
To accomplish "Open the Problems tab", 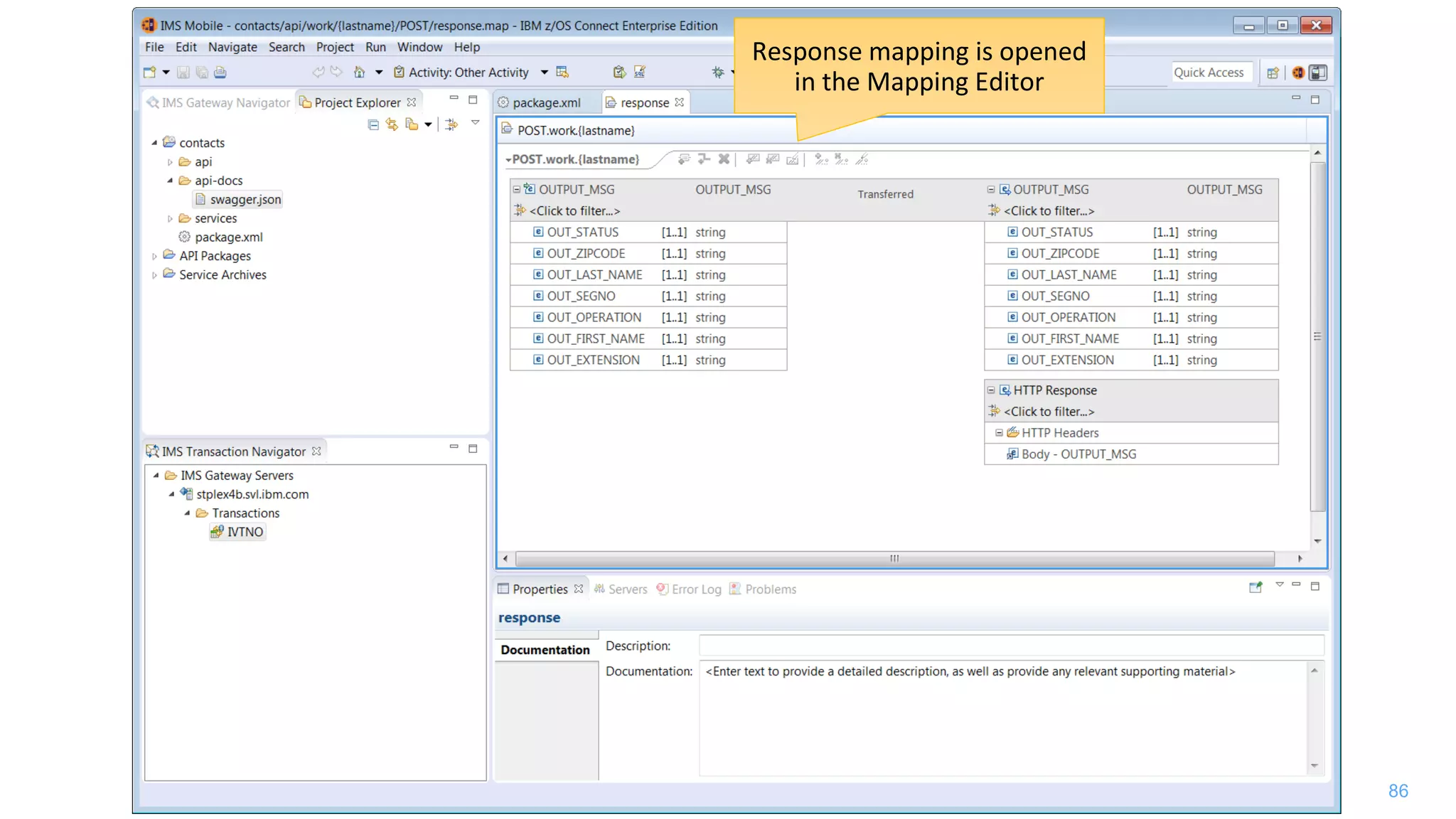I will [763, 589].
